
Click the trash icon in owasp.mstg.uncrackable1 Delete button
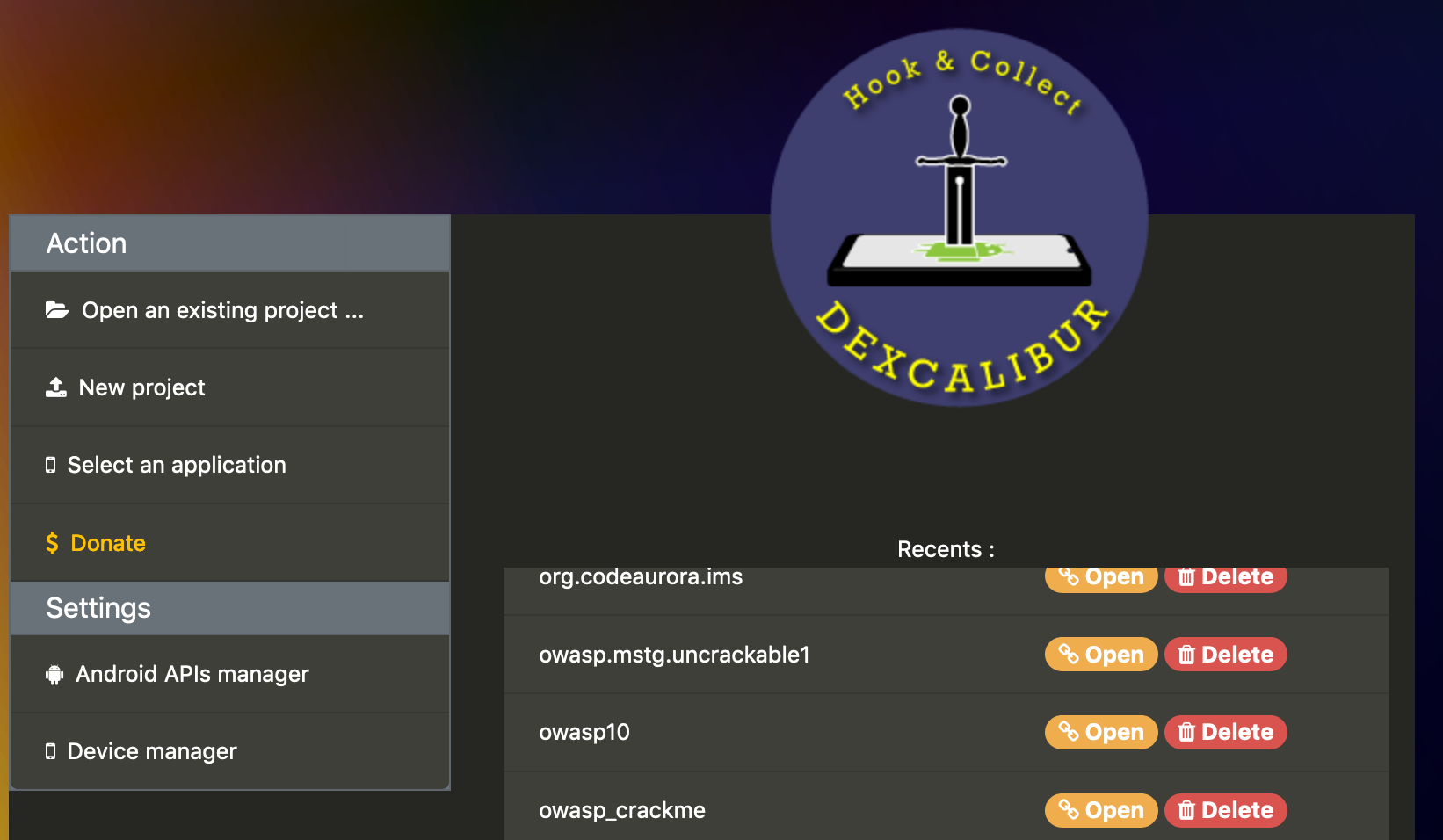click(1186, 655)
